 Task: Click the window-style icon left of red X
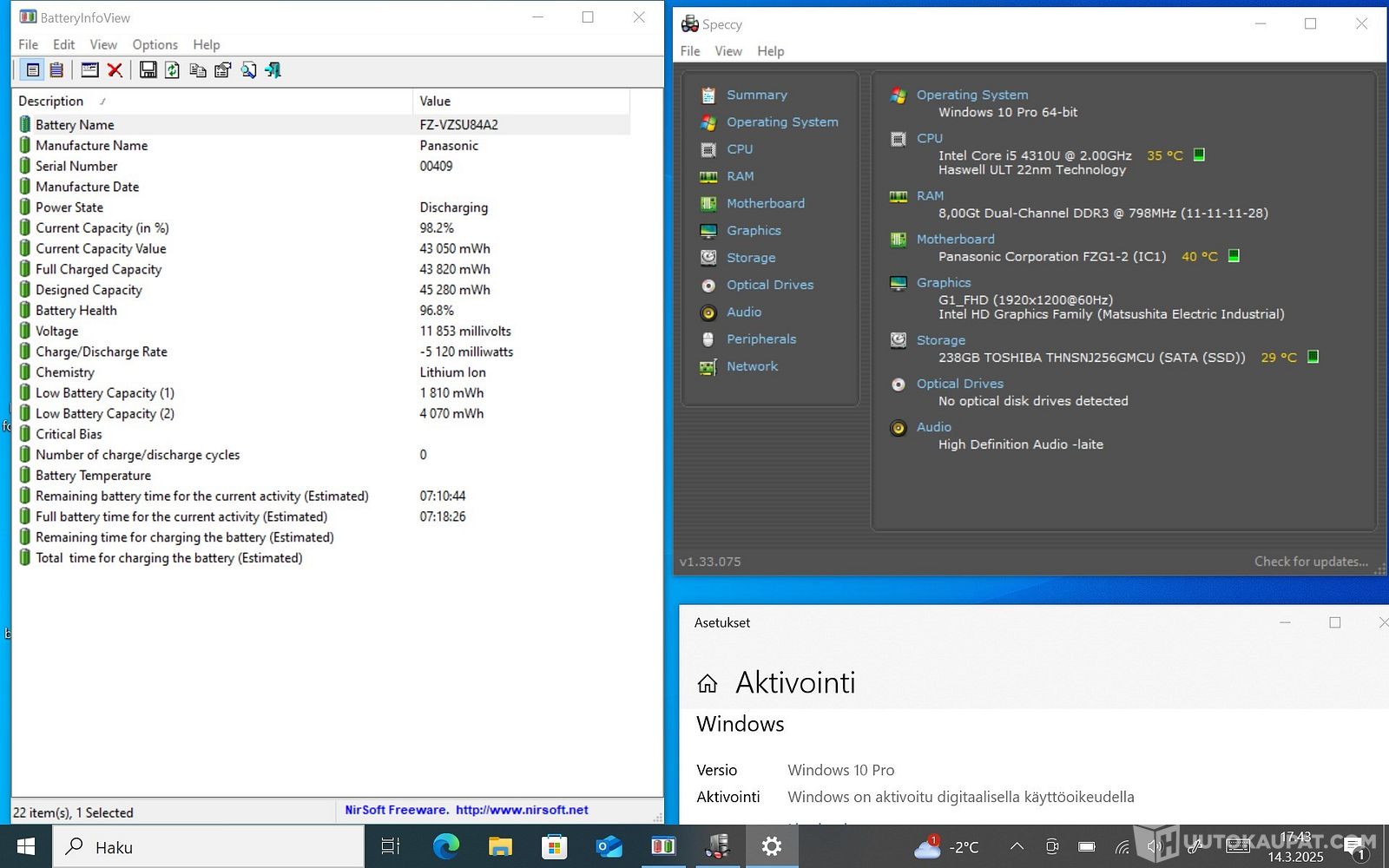pyautogui.click(x=89, y=70)
